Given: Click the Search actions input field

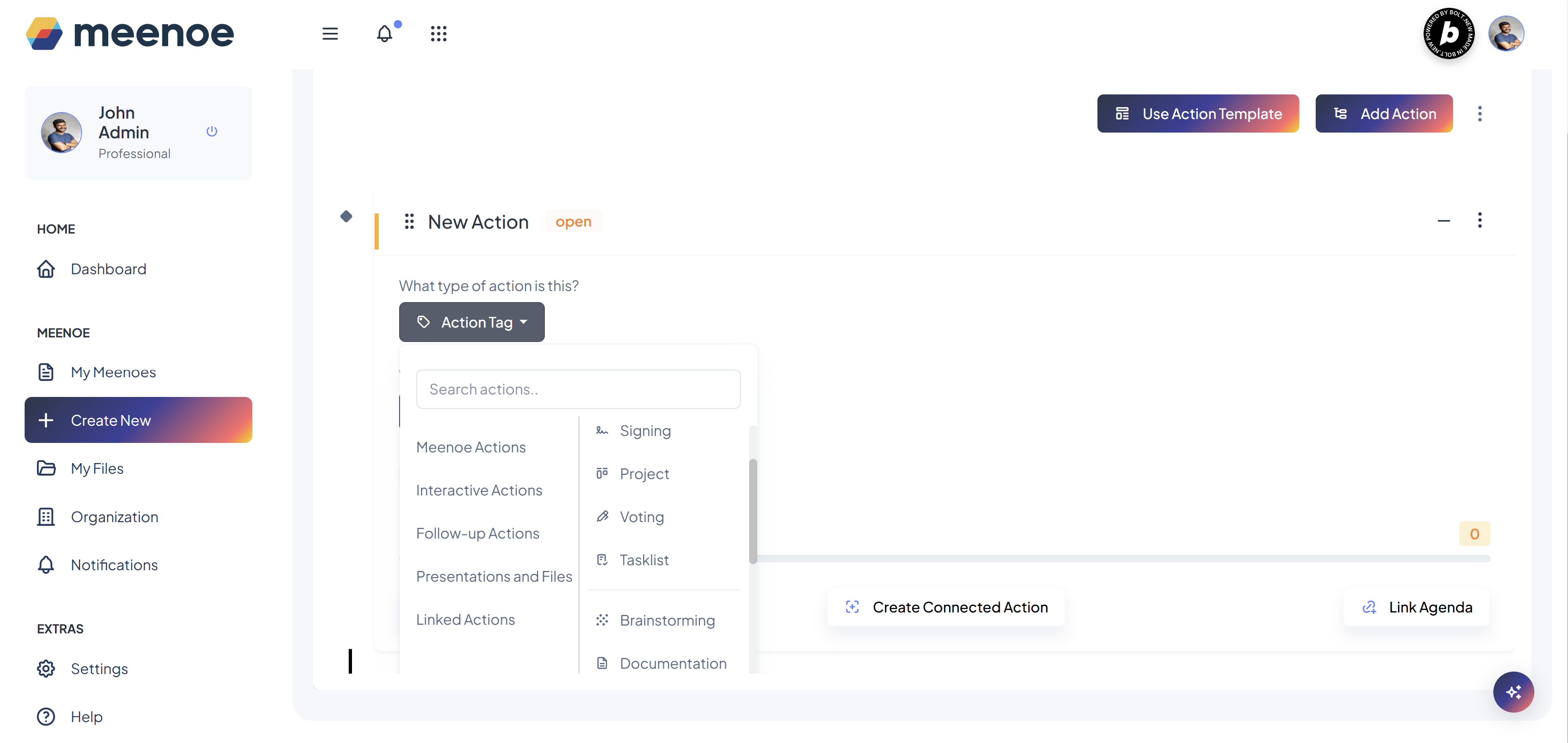Looking at the screenshot, I should 578,389.
